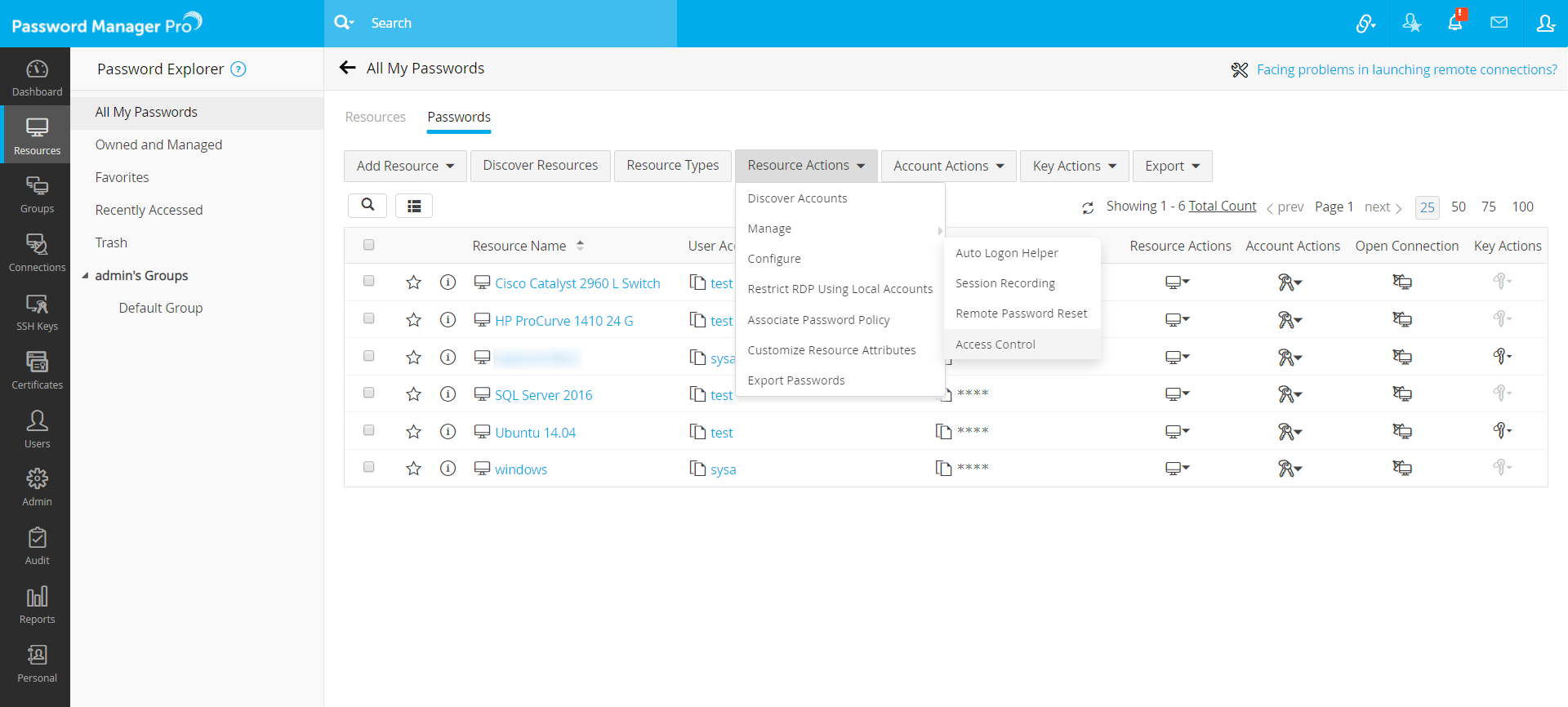Show 50 rows per page
The width and height of the screenshot is (1568, 707).
click(x=1459, y=207)
